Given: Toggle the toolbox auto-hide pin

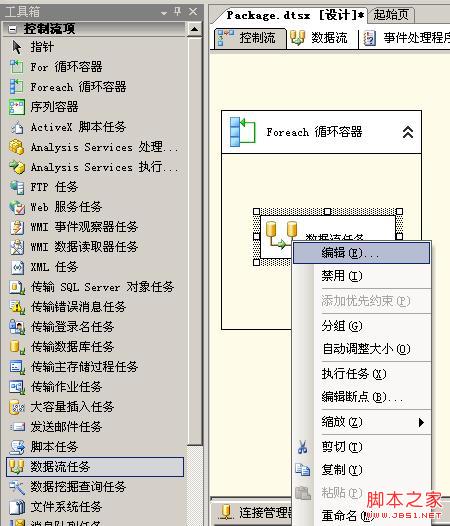Looking at the screenshot, I should point(178,12).
